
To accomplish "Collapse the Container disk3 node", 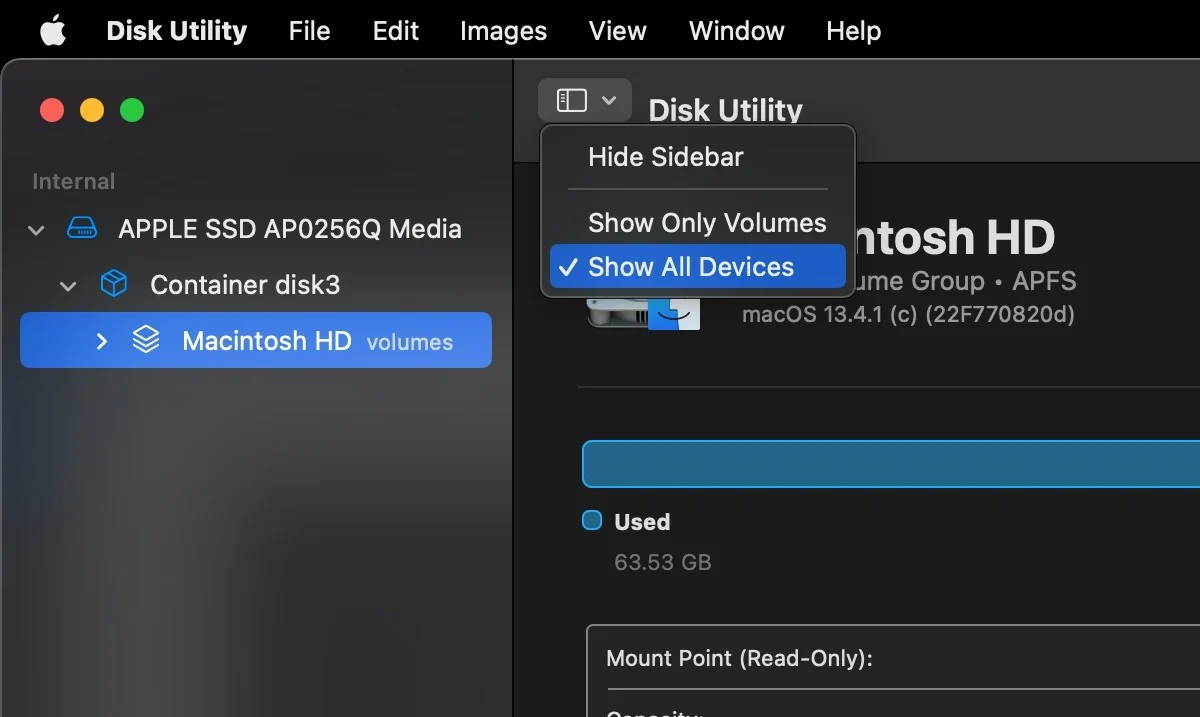I will point(68,286).
